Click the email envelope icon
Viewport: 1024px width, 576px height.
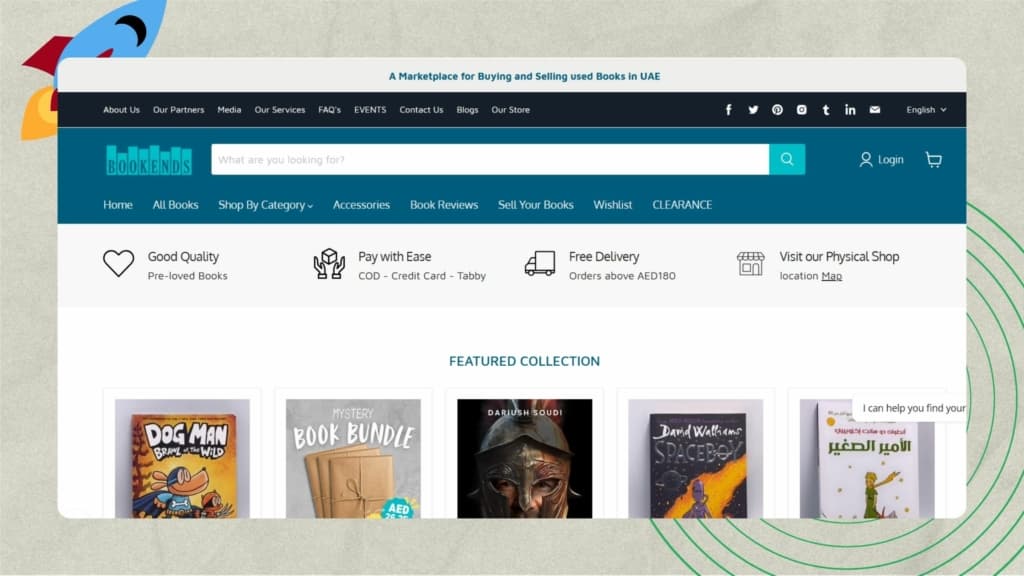point(874,110)
